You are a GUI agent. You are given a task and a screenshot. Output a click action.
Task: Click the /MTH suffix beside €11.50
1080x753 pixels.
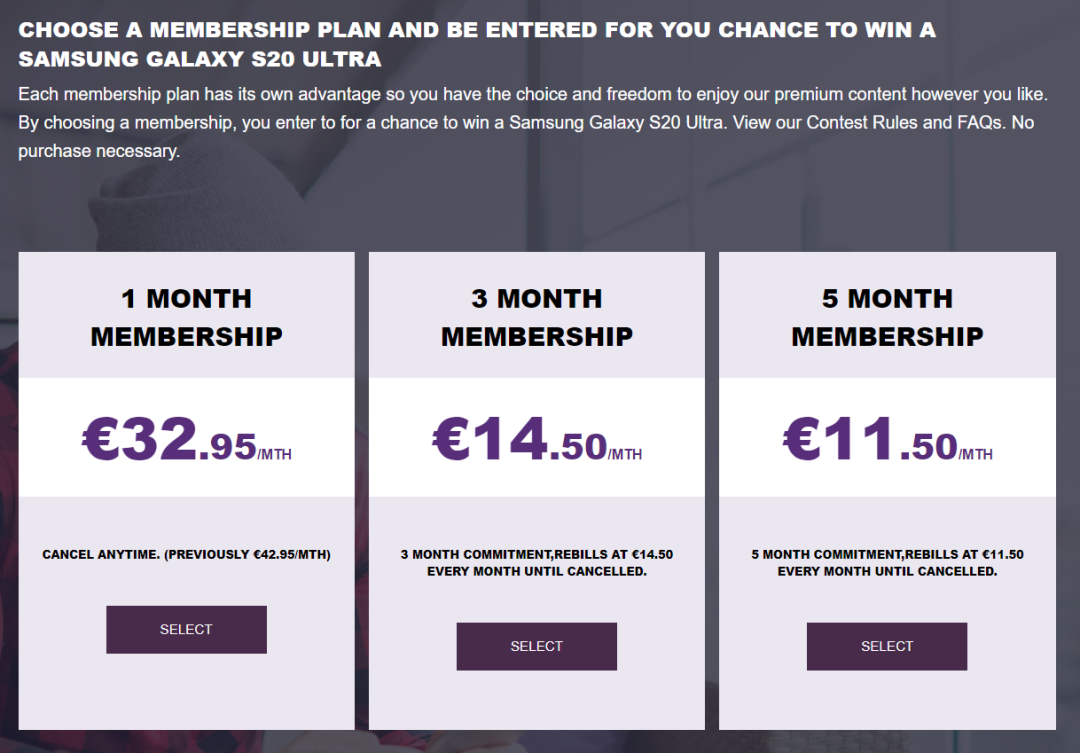(976, 454)
